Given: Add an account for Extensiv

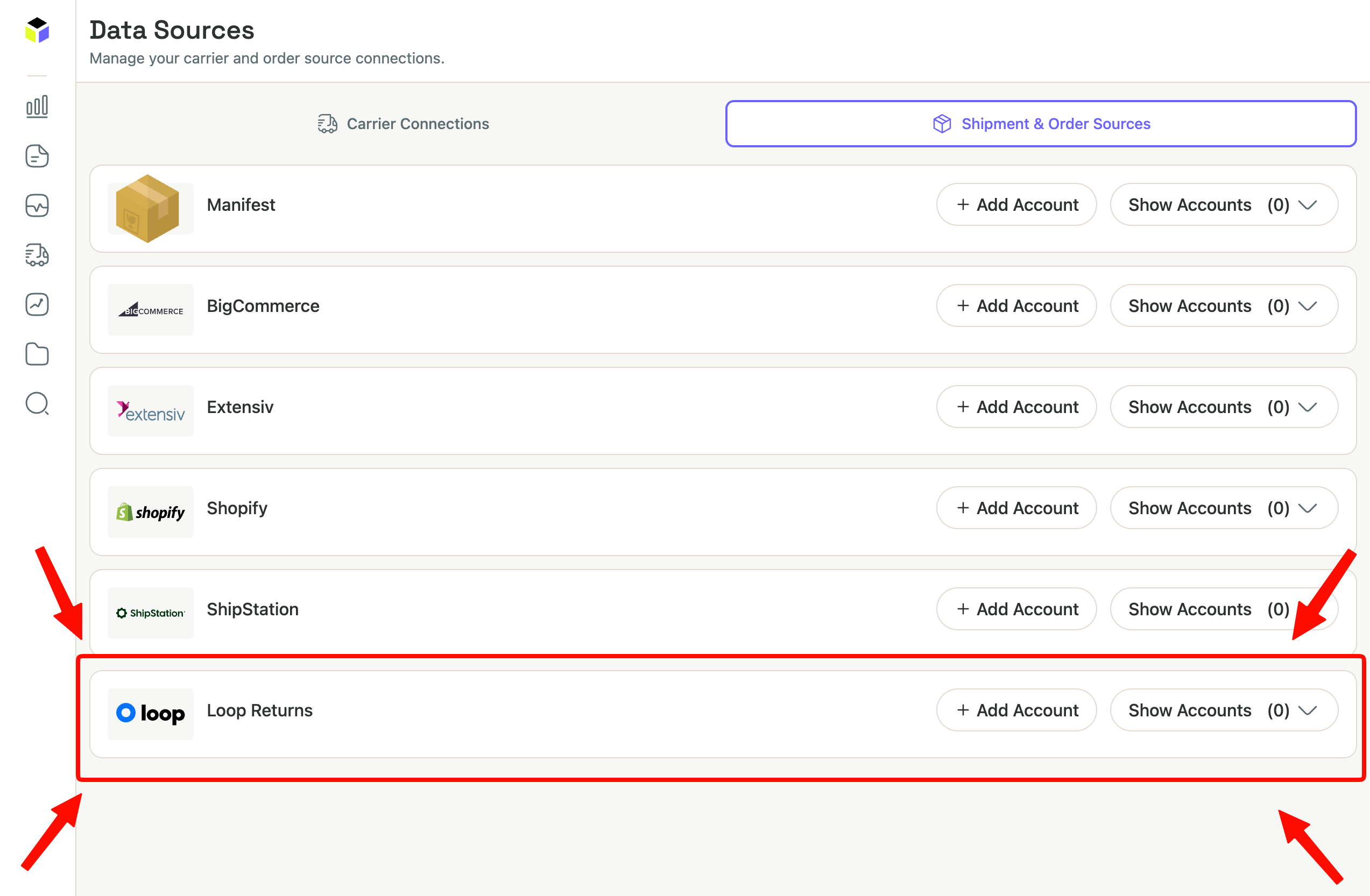Looking at the screenshot, I should tap(1016, 407).
